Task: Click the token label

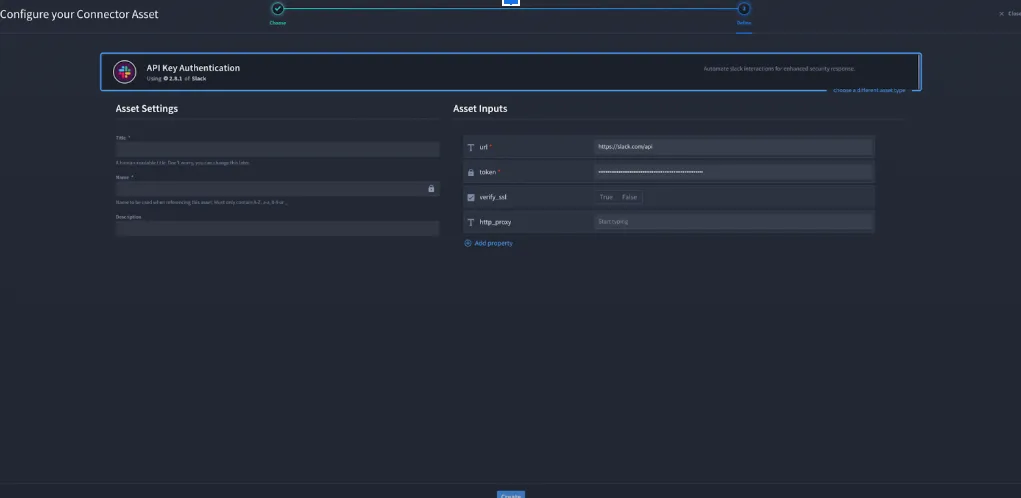Action: [x=488, y=173]
